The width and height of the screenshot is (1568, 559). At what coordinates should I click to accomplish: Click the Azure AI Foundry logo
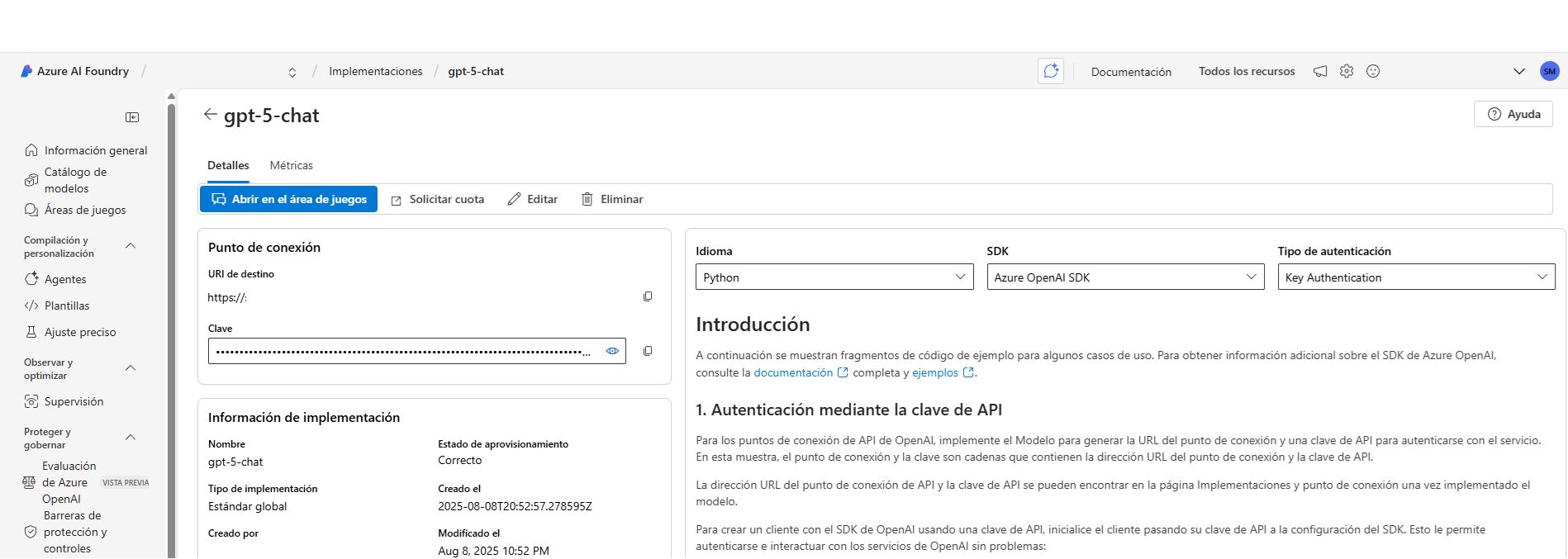26,71
